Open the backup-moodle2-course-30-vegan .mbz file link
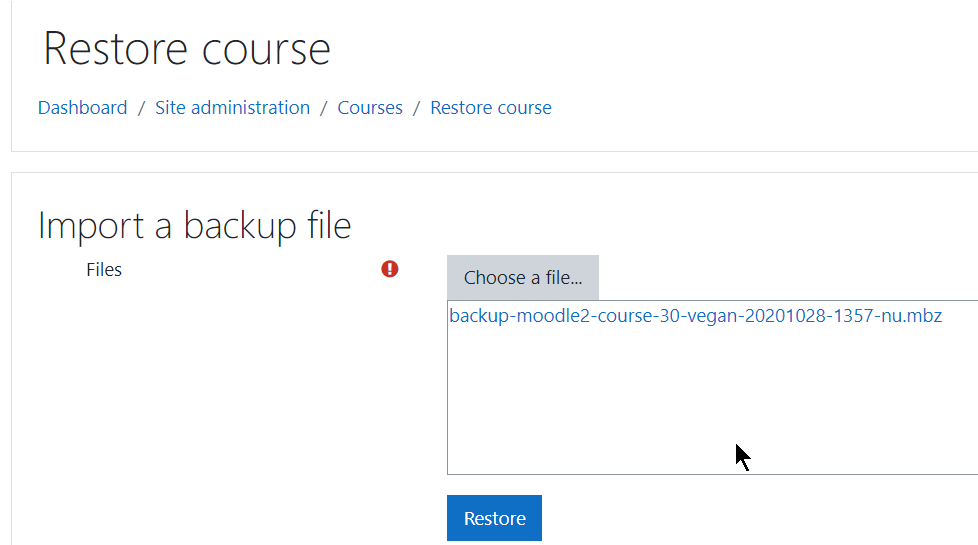The image size is (978, 545). [x=695, y=316]
